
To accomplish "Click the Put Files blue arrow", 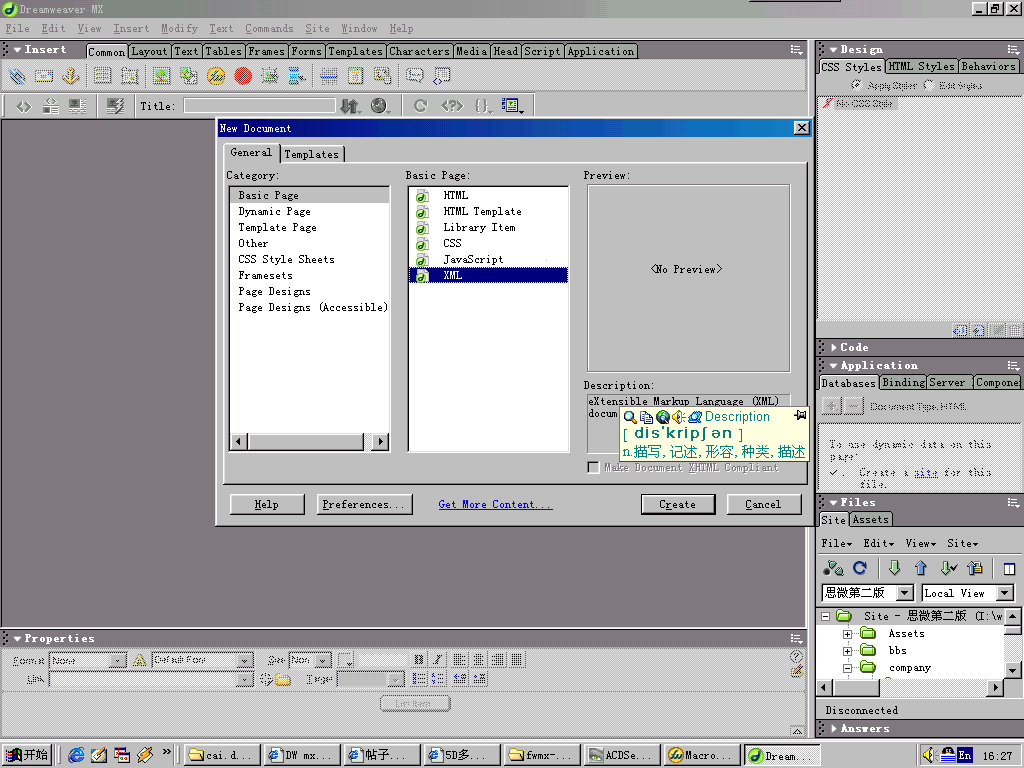I will 921,568.
